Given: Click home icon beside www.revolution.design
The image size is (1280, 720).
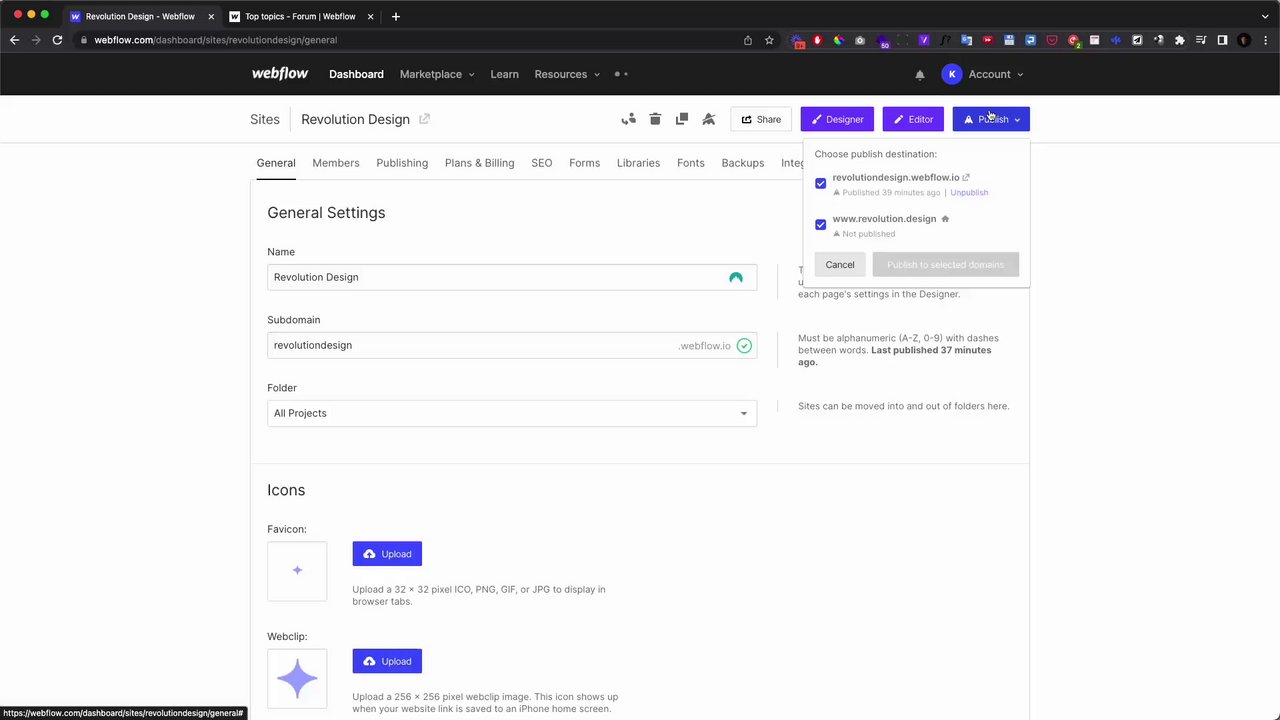Looking at the screenshot, I should tap(945, 218).
